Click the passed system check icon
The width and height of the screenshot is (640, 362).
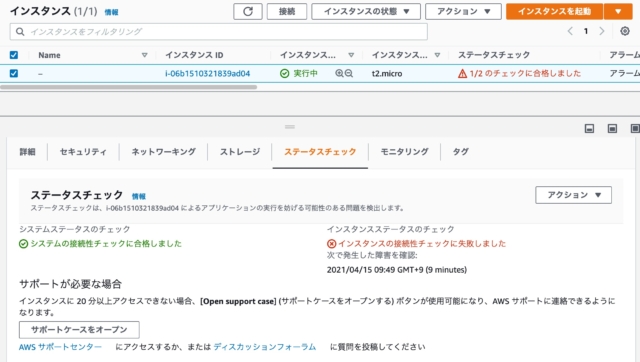pyautogui.click(x=23, y=244)
